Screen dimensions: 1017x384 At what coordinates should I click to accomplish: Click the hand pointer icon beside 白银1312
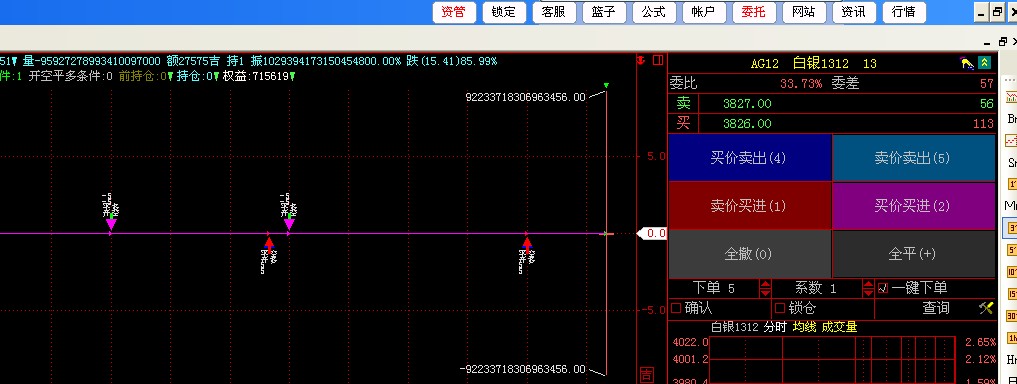[x=968, y=63]
